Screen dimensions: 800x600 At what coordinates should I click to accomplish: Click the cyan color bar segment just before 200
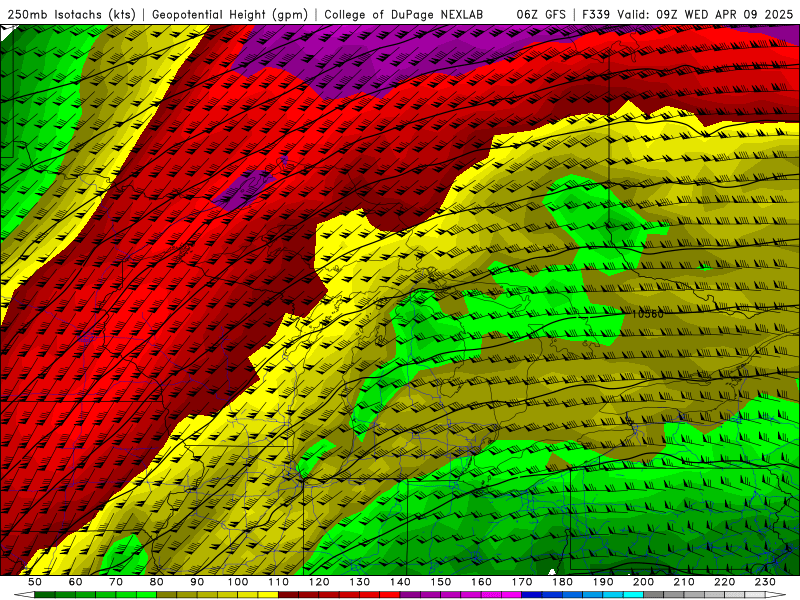pyautogui.click(x=633, y=595)
